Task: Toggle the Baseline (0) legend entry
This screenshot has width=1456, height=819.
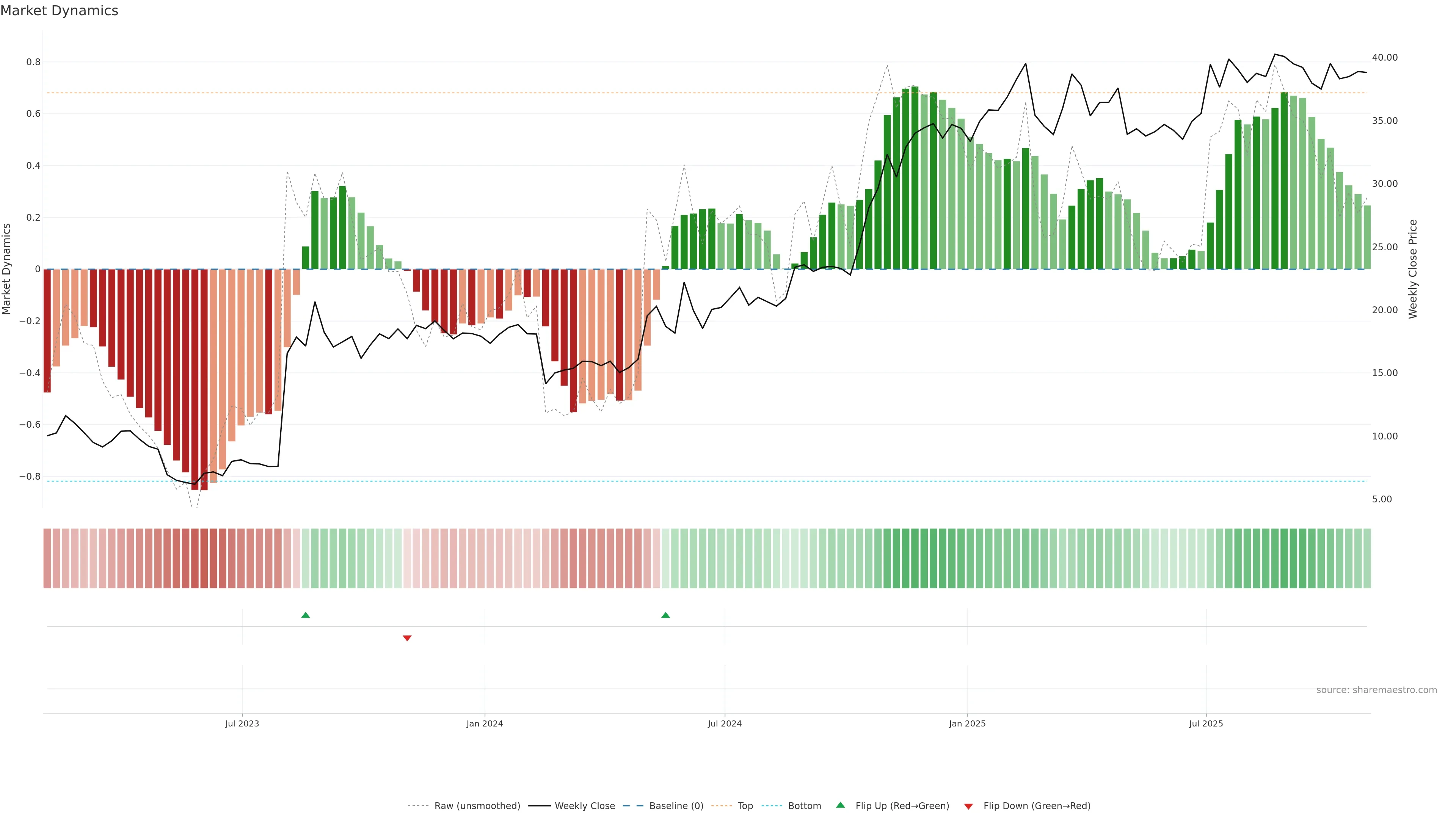Action: click(x=675, y=806)
